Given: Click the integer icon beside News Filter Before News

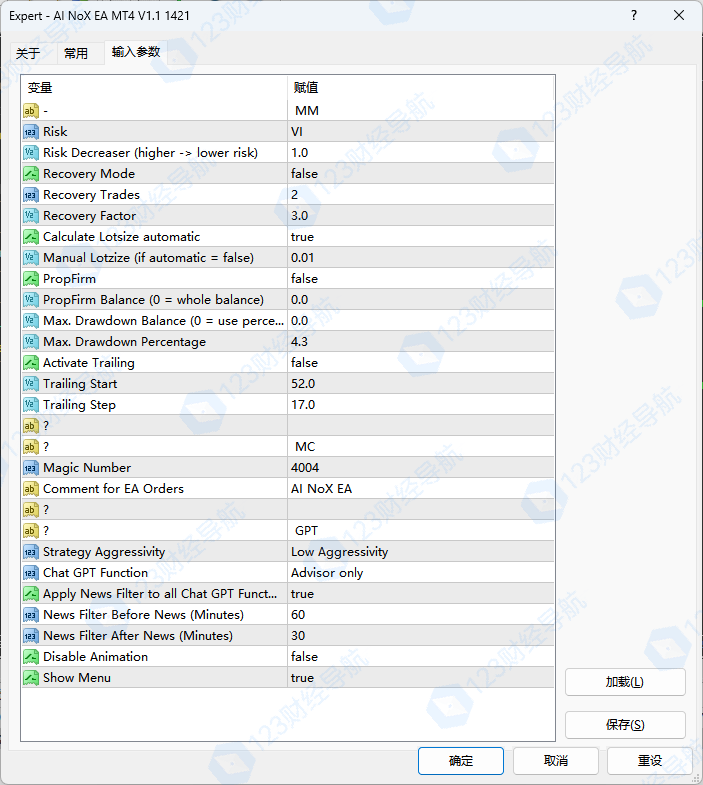Looking at the screenshot, I should pos(31,615).
